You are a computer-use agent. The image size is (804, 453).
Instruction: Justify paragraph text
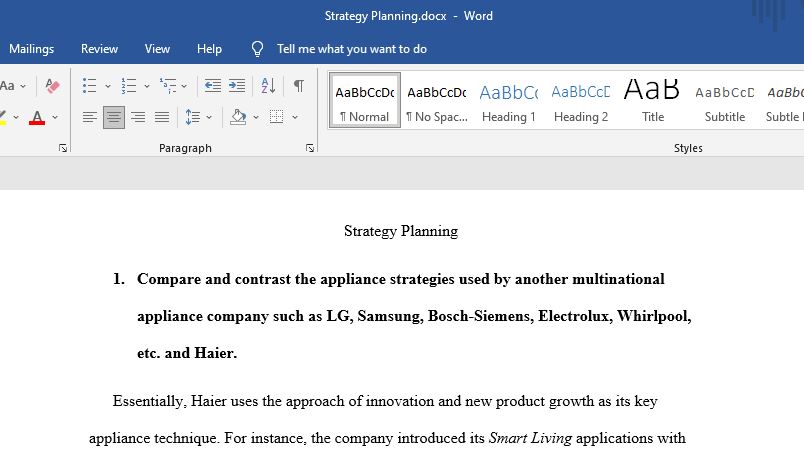click(x=162, y=117)
